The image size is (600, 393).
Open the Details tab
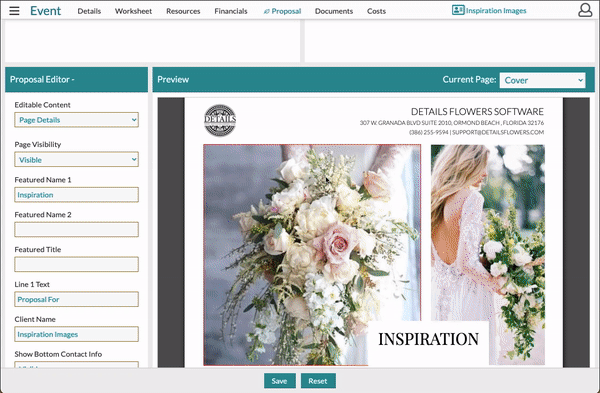(x=89, y=11)
